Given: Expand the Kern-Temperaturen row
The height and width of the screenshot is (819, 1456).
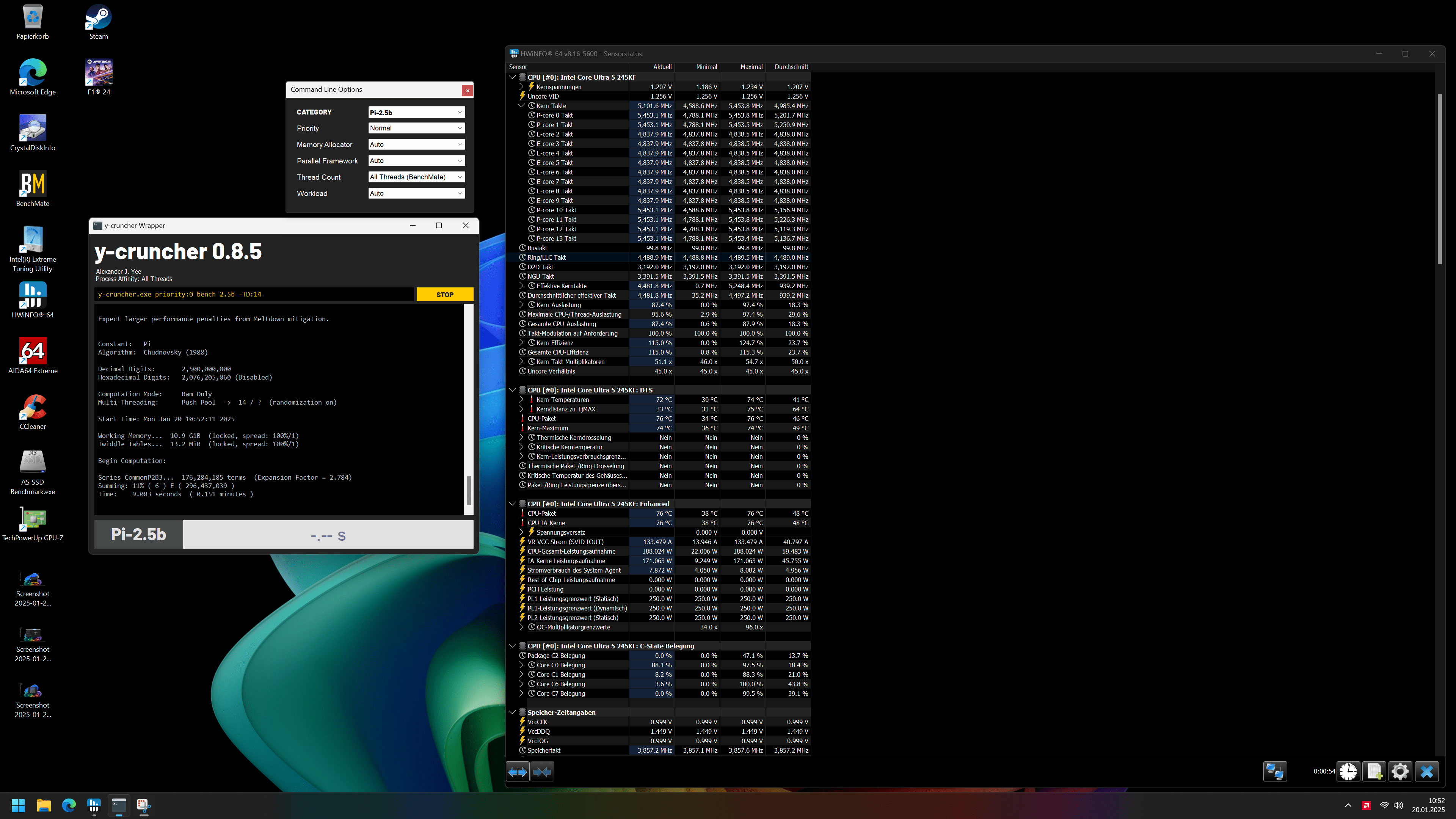Looking at the screenshot, I should [522, 400].
